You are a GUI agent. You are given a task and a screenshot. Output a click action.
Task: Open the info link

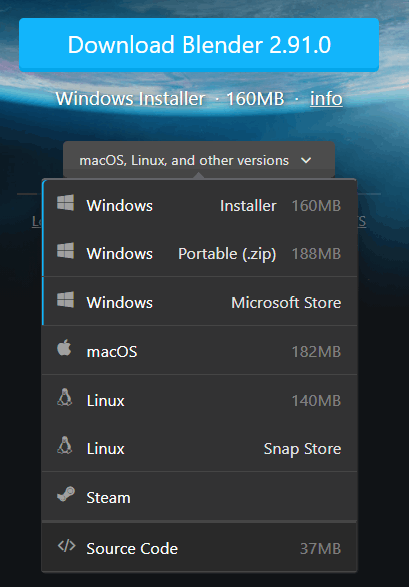326,99
